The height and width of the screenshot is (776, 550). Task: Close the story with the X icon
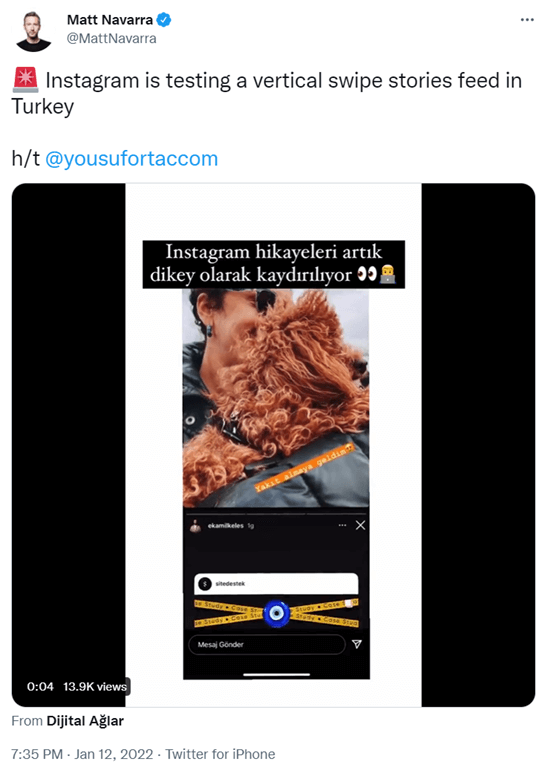click(x=360, y=525)
